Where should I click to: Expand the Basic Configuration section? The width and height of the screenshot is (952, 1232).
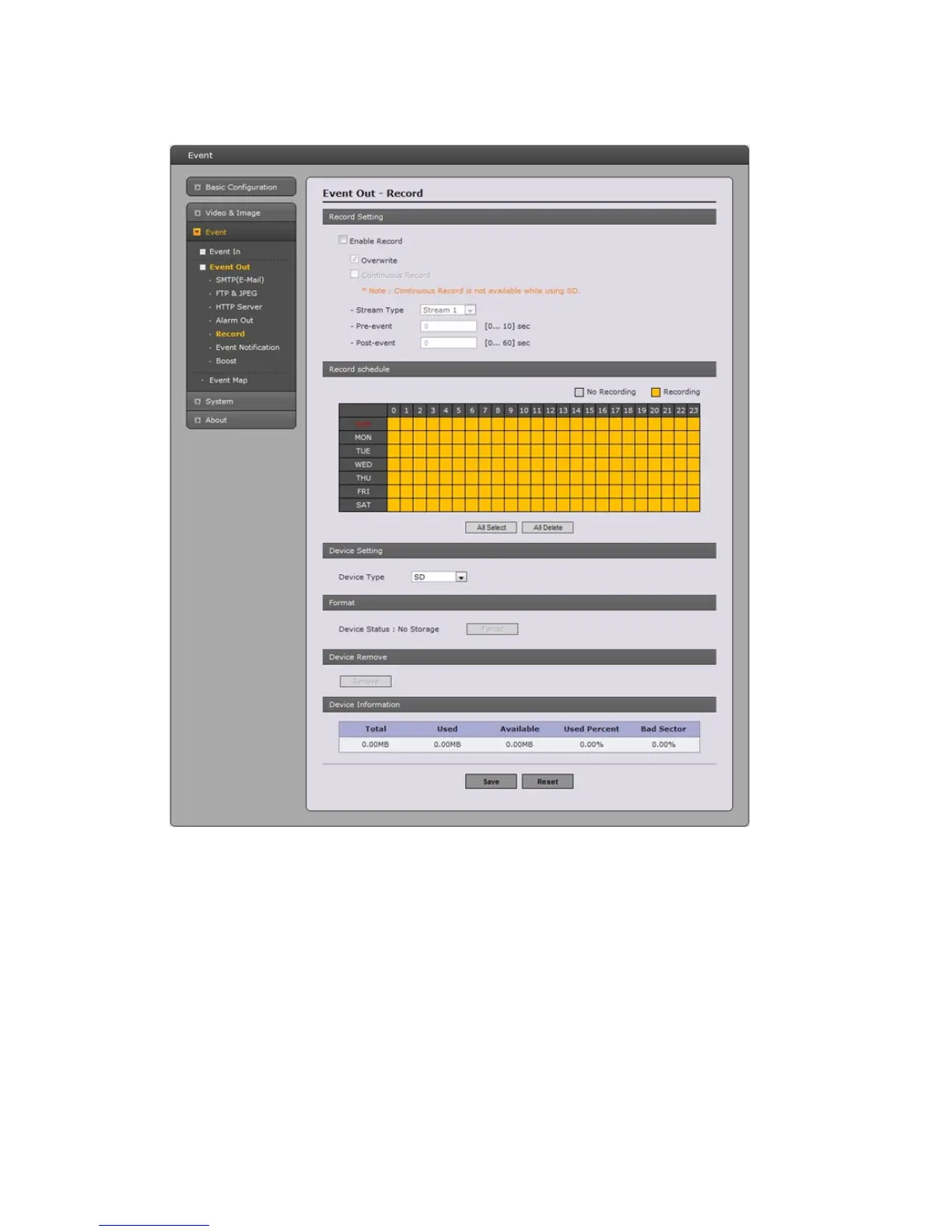[241, 187]
